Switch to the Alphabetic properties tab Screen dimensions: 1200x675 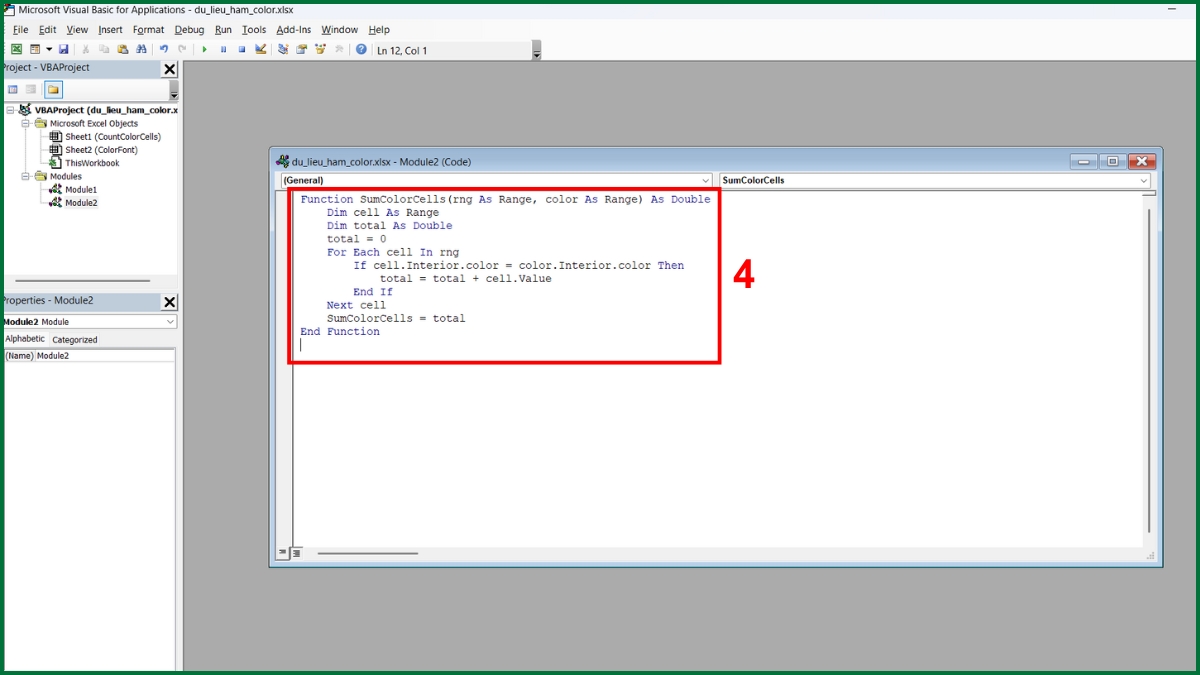pyautogui.click(x=25, y=339)
